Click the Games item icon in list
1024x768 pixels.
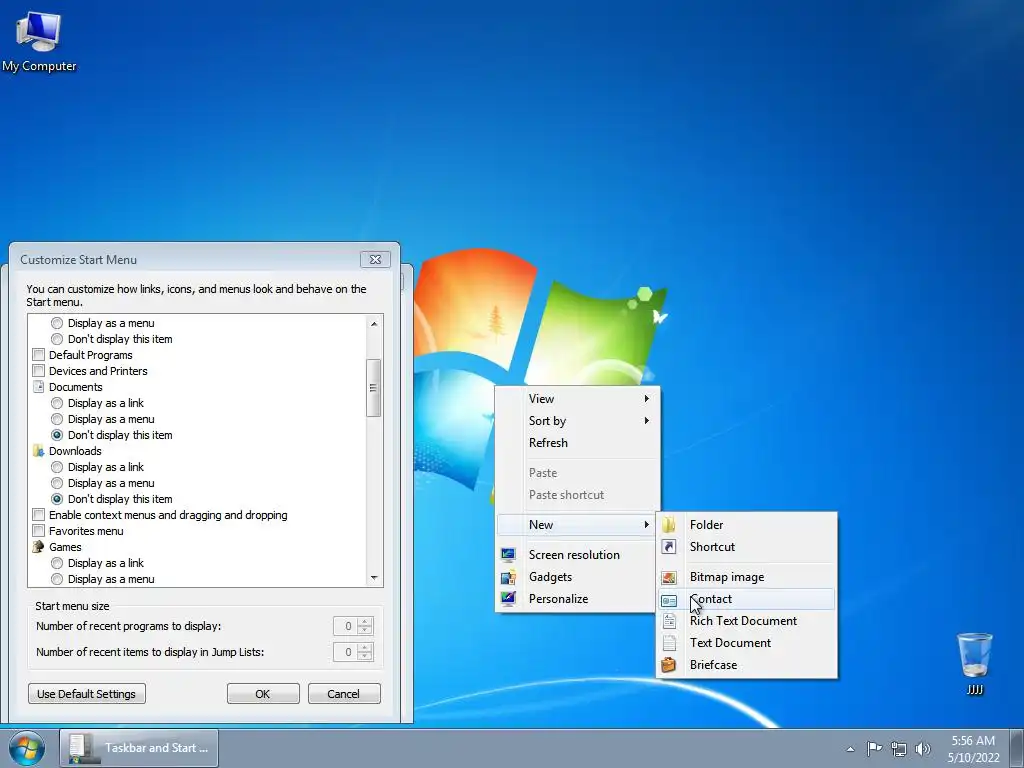click(39, 547)
